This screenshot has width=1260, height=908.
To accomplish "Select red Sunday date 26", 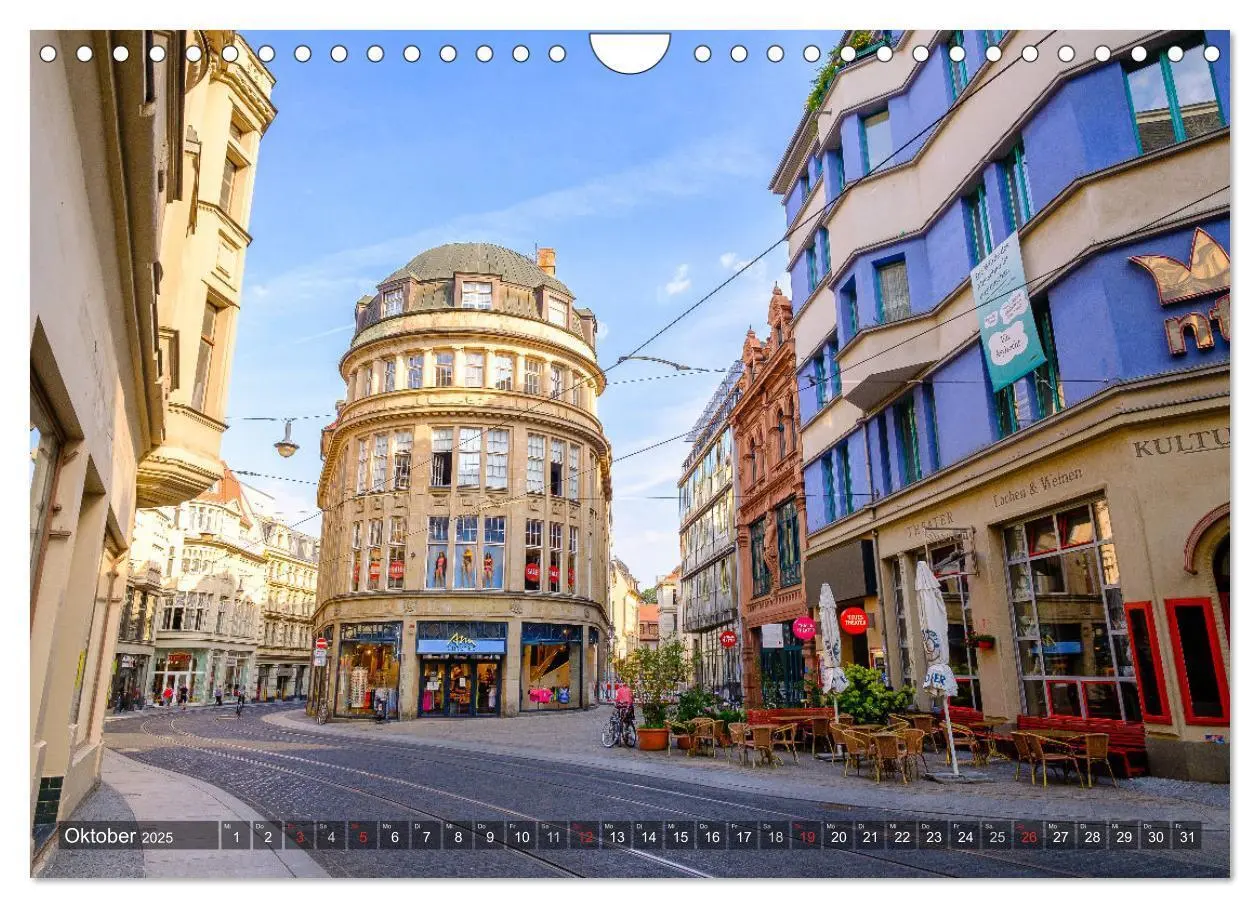I will tap(1027, 836).
